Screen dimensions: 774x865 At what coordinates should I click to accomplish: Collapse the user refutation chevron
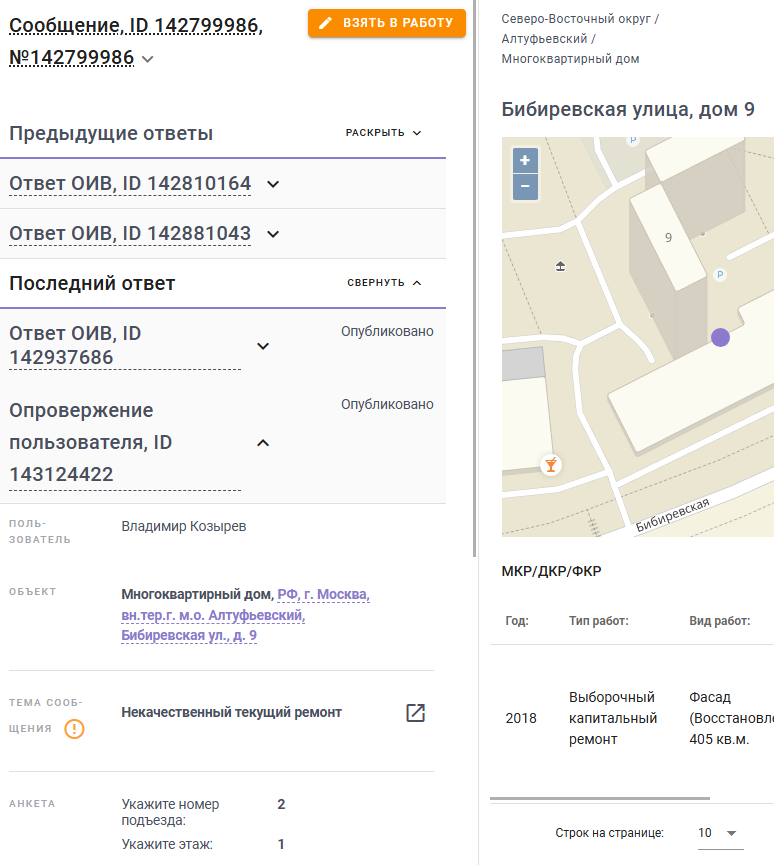click(263, 443)
